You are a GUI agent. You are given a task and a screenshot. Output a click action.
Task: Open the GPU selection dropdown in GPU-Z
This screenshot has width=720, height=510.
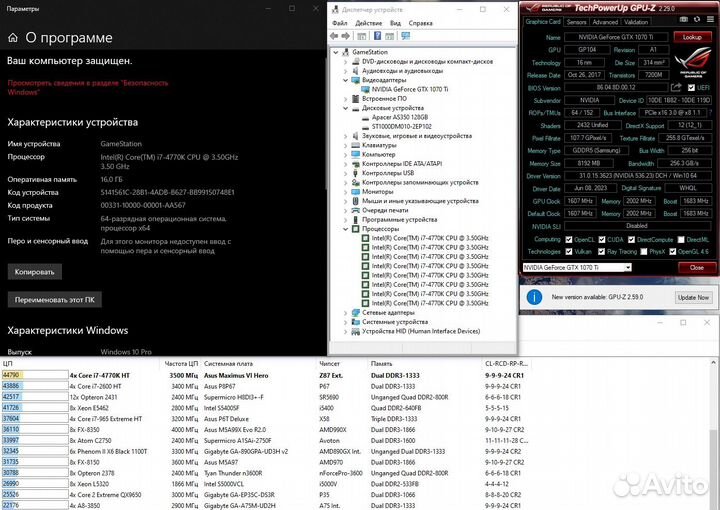point(628,267)
